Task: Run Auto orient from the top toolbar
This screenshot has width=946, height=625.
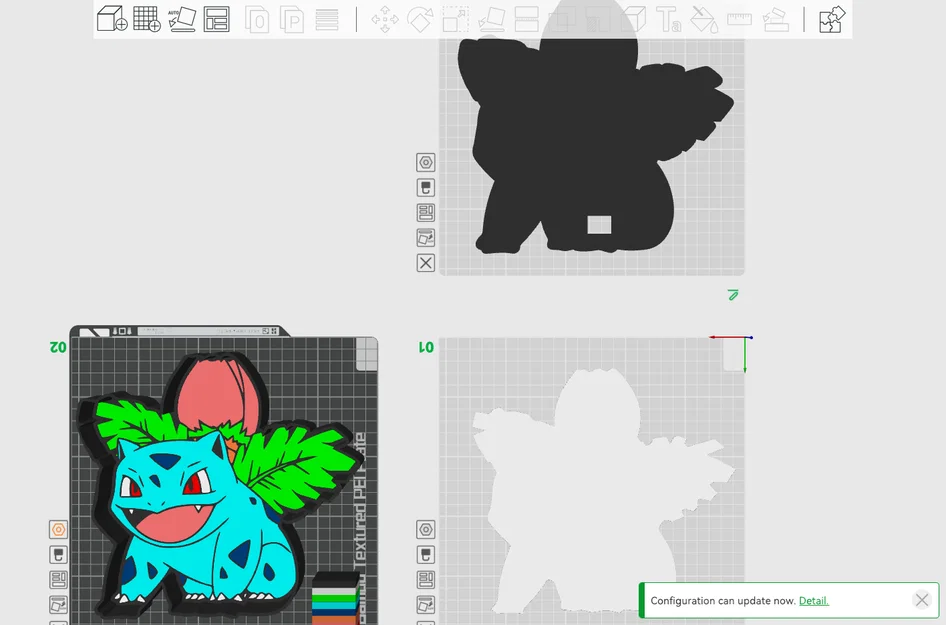Action: 182,19
